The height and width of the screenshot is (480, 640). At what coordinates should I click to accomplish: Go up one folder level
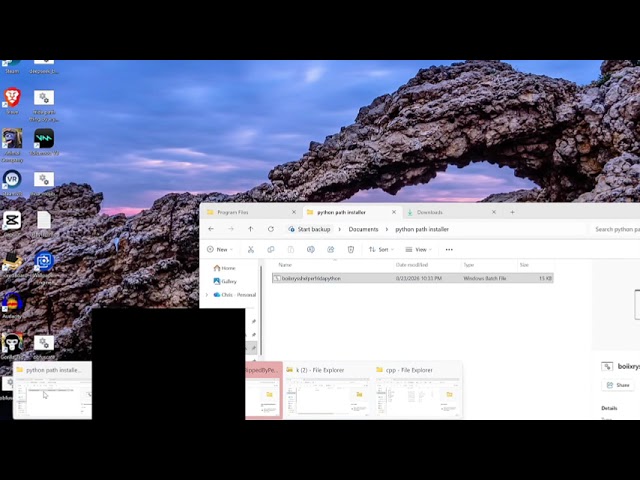point(251,229)
